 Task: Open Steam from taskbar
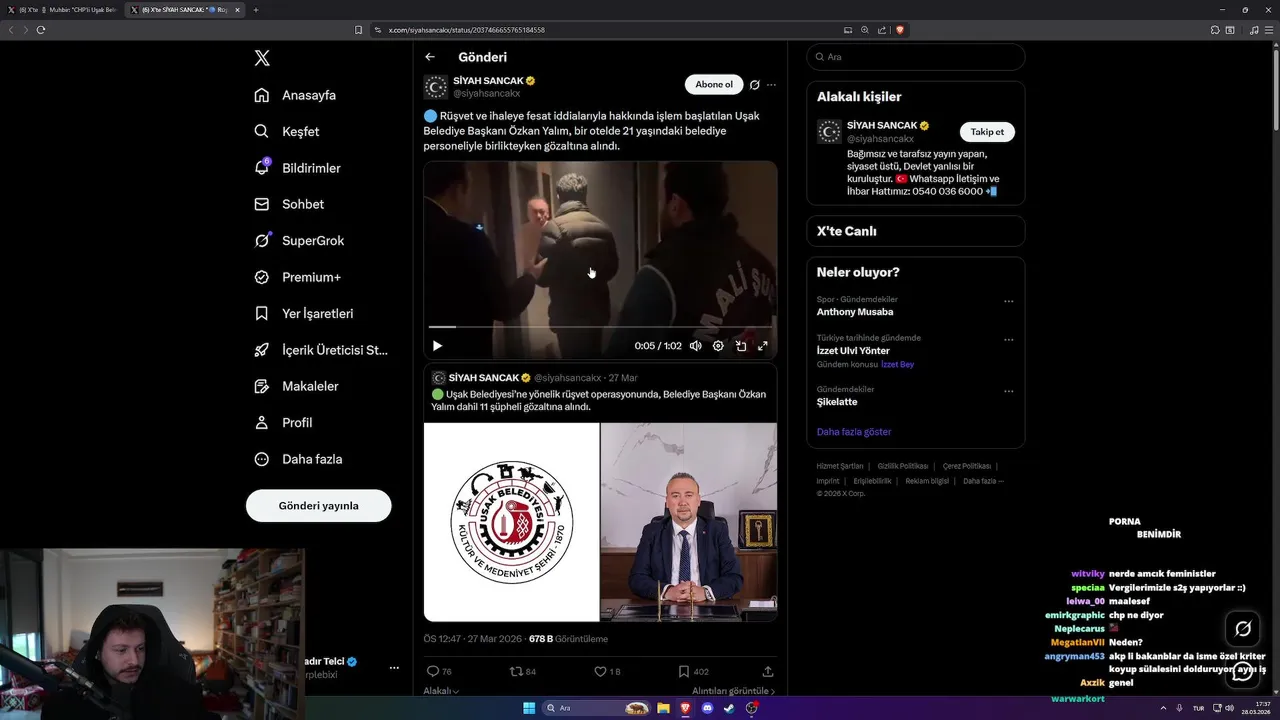(x=729, y=708)
